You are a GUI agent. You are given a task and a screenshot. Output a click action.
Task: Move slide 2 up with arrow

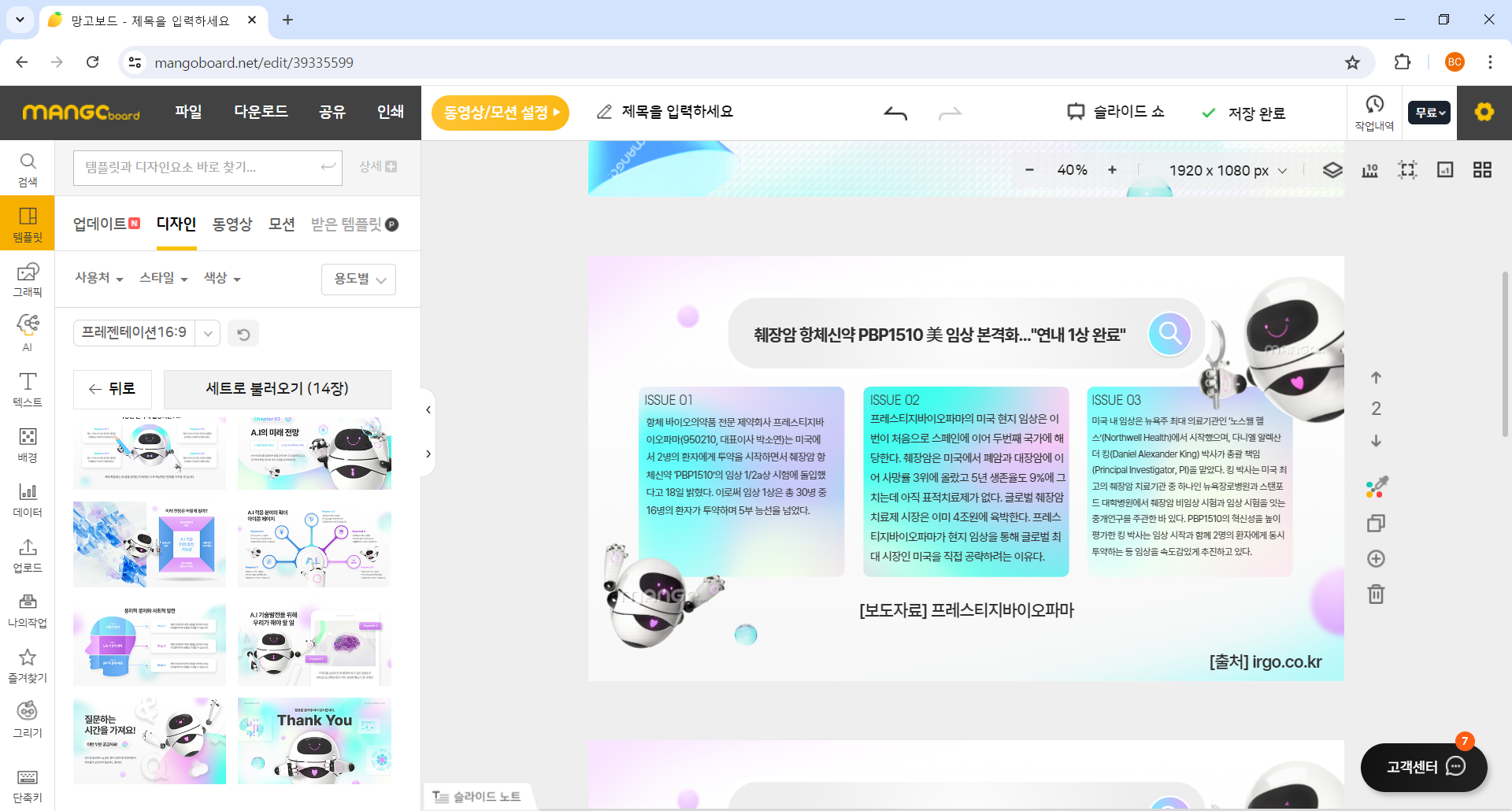click(1376, 377)
